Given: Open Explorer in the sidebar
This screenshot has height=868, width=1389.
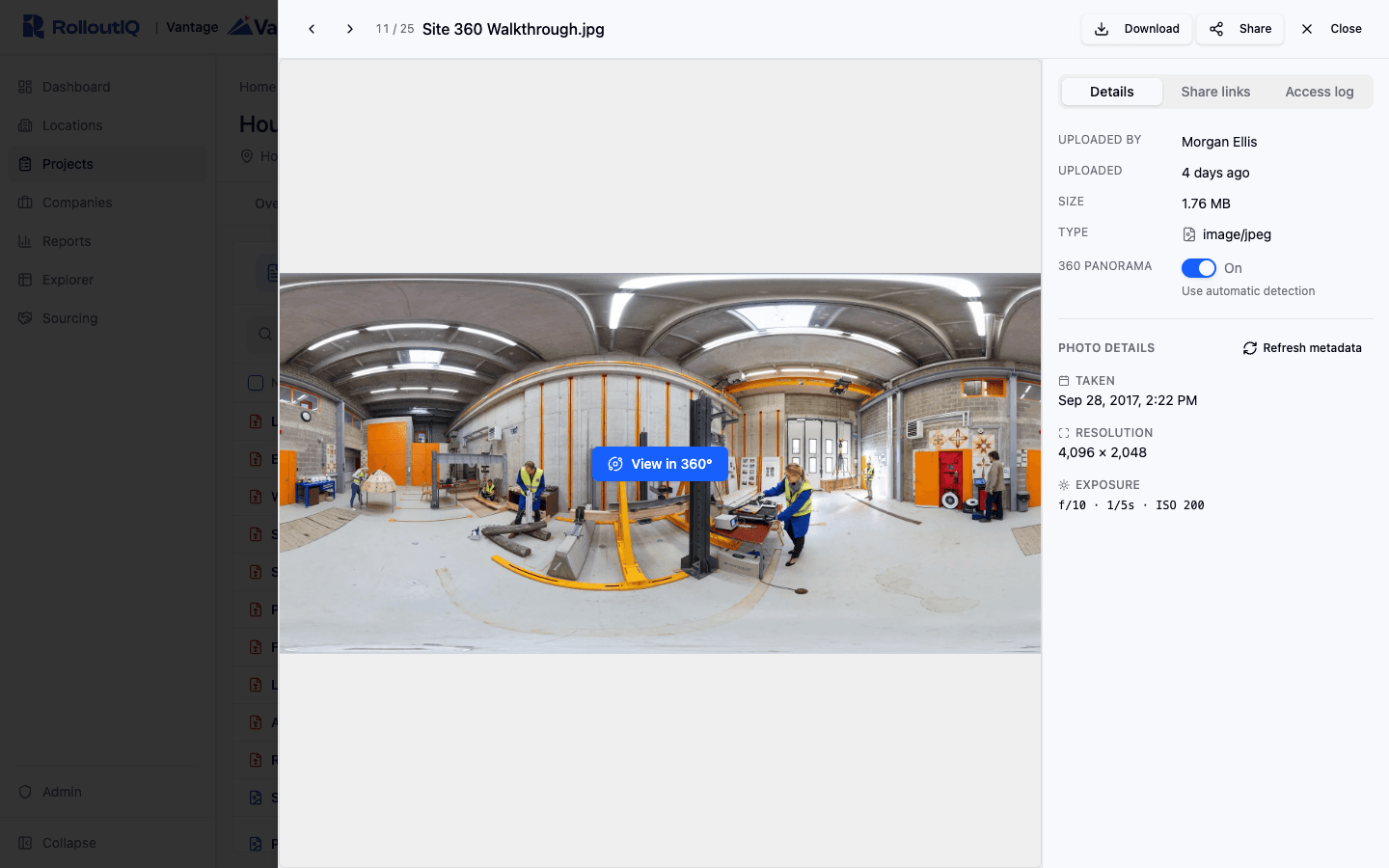Looking at the screenshot, I should coord(107,280).
